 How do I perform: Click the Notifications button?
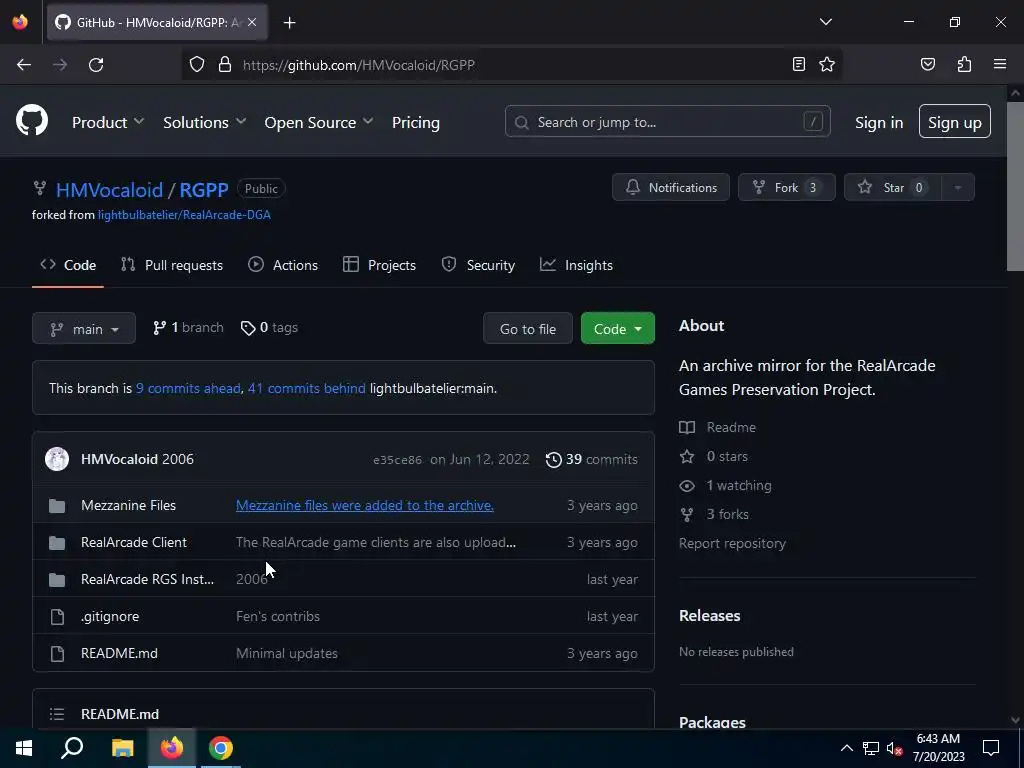(671, 187)
